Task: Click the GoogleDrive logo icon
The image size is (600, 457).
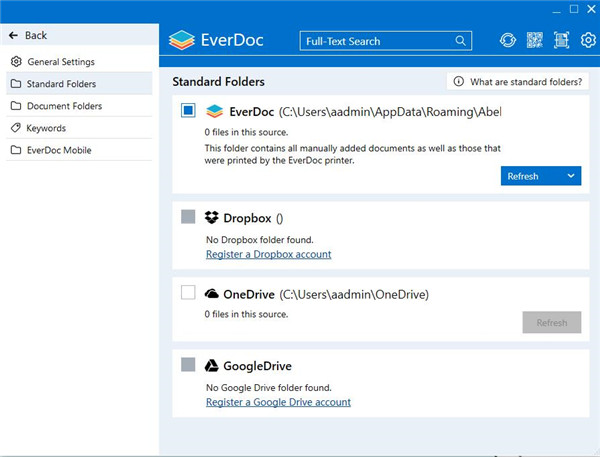Action: [x=212, y=366]
